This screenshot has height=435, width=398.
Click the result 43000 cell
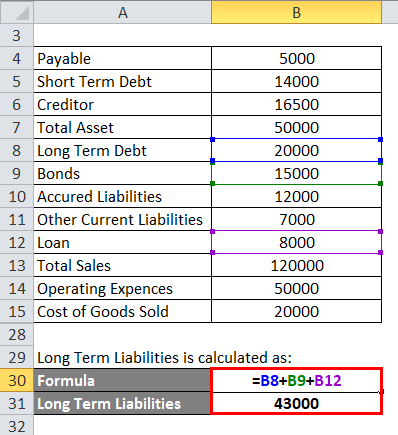[296, 403]
